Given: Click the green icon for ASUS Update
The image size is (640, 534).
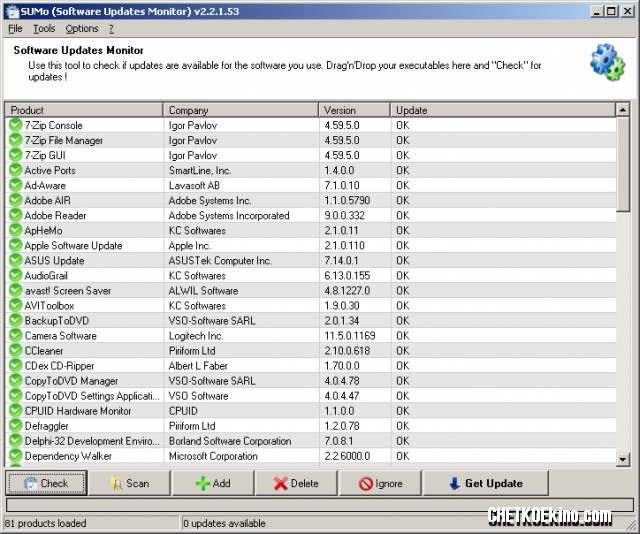Looking at the screenshot, I should coord(16,260).
